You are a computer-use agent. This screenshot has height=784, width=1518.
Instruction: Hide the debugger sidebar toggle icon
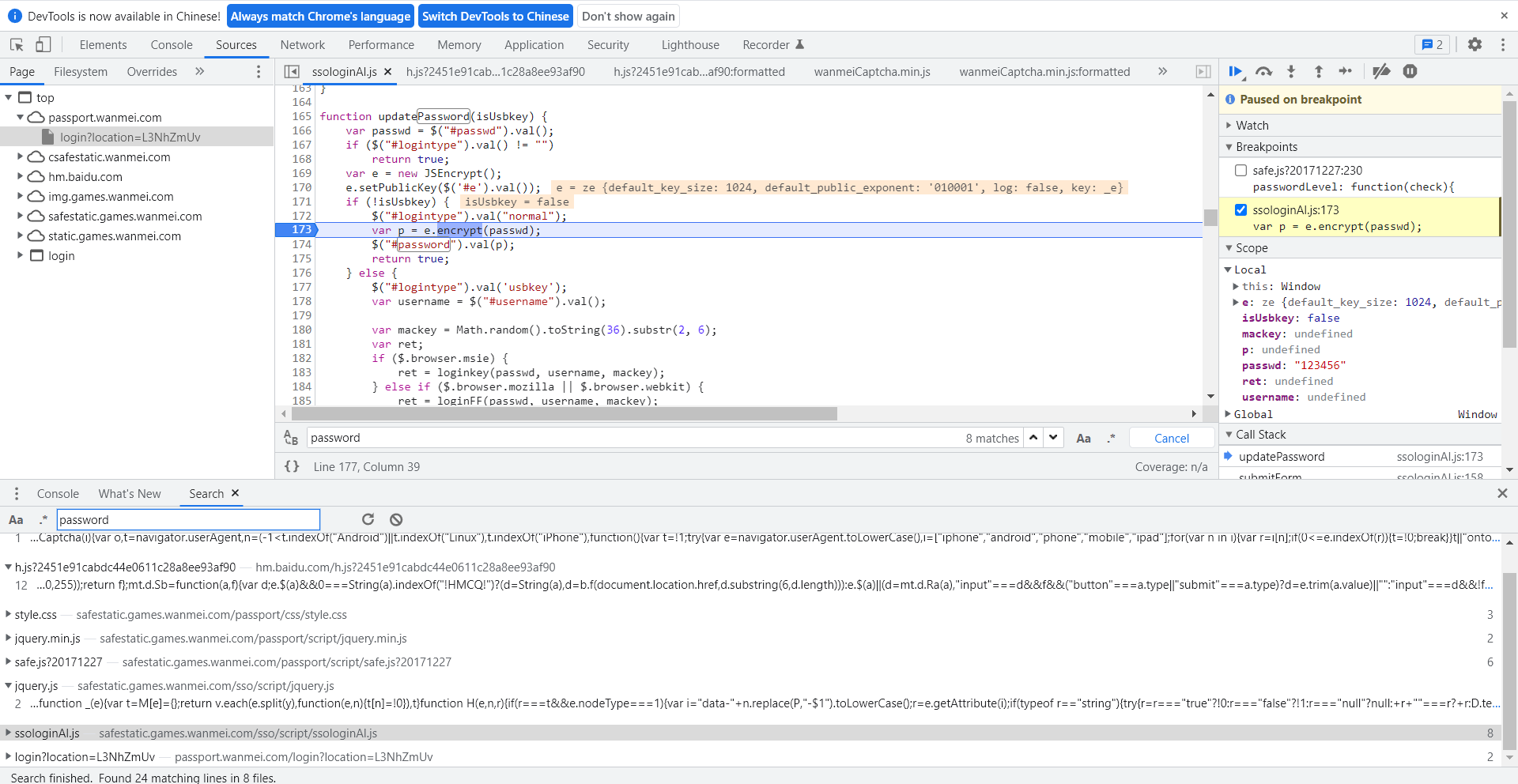[1203, 72]
